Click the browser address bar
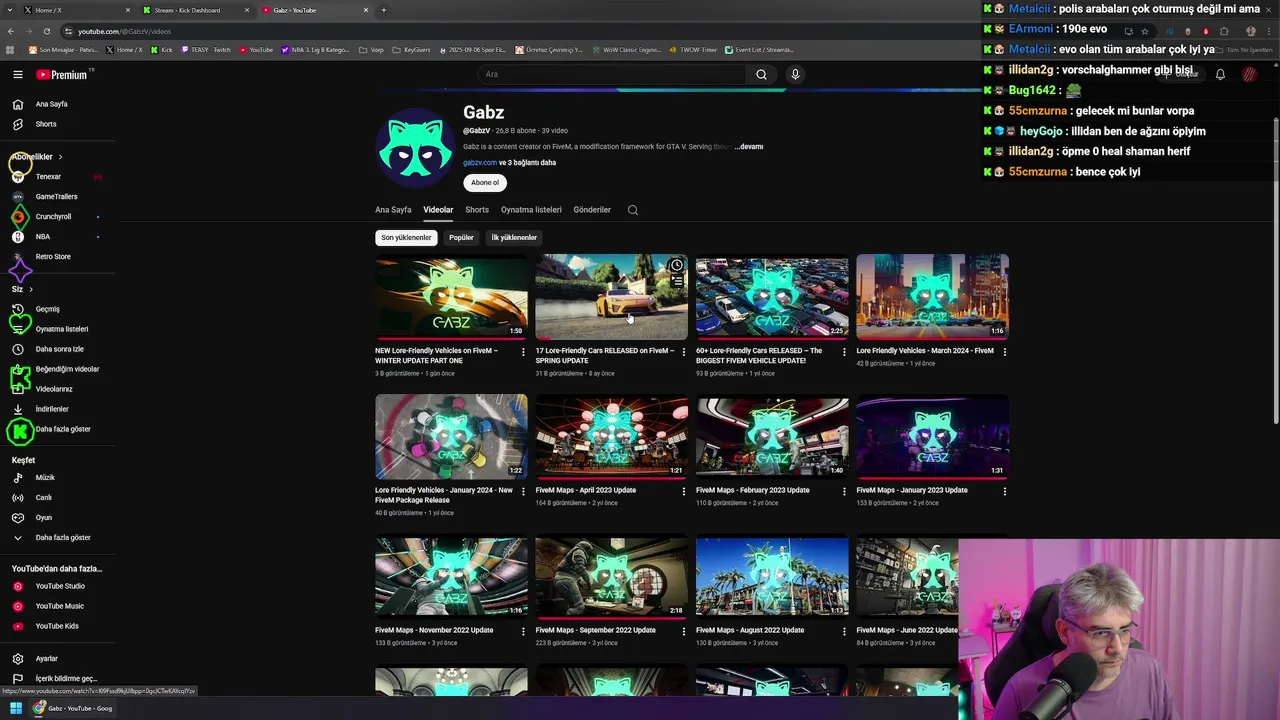 [x=590, y=31]
